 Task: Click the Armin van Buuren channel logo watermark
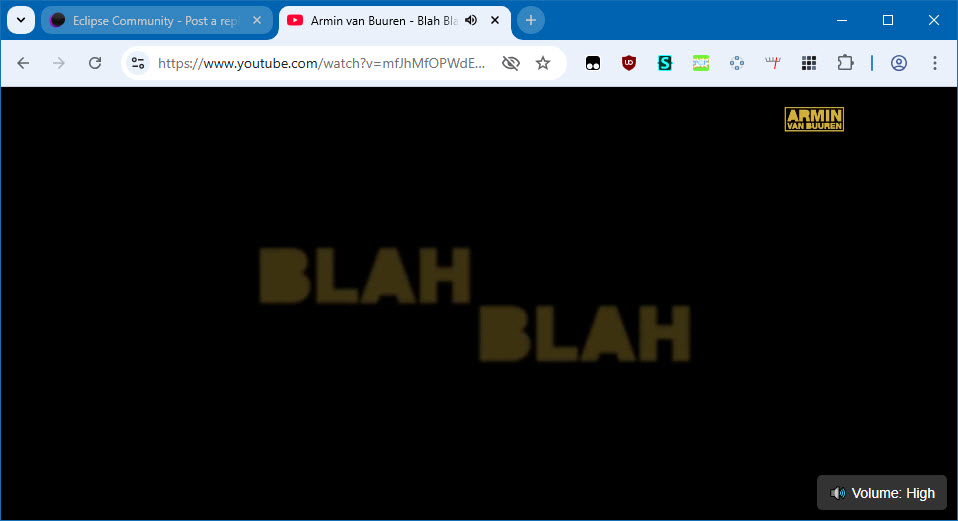(814, 119)
